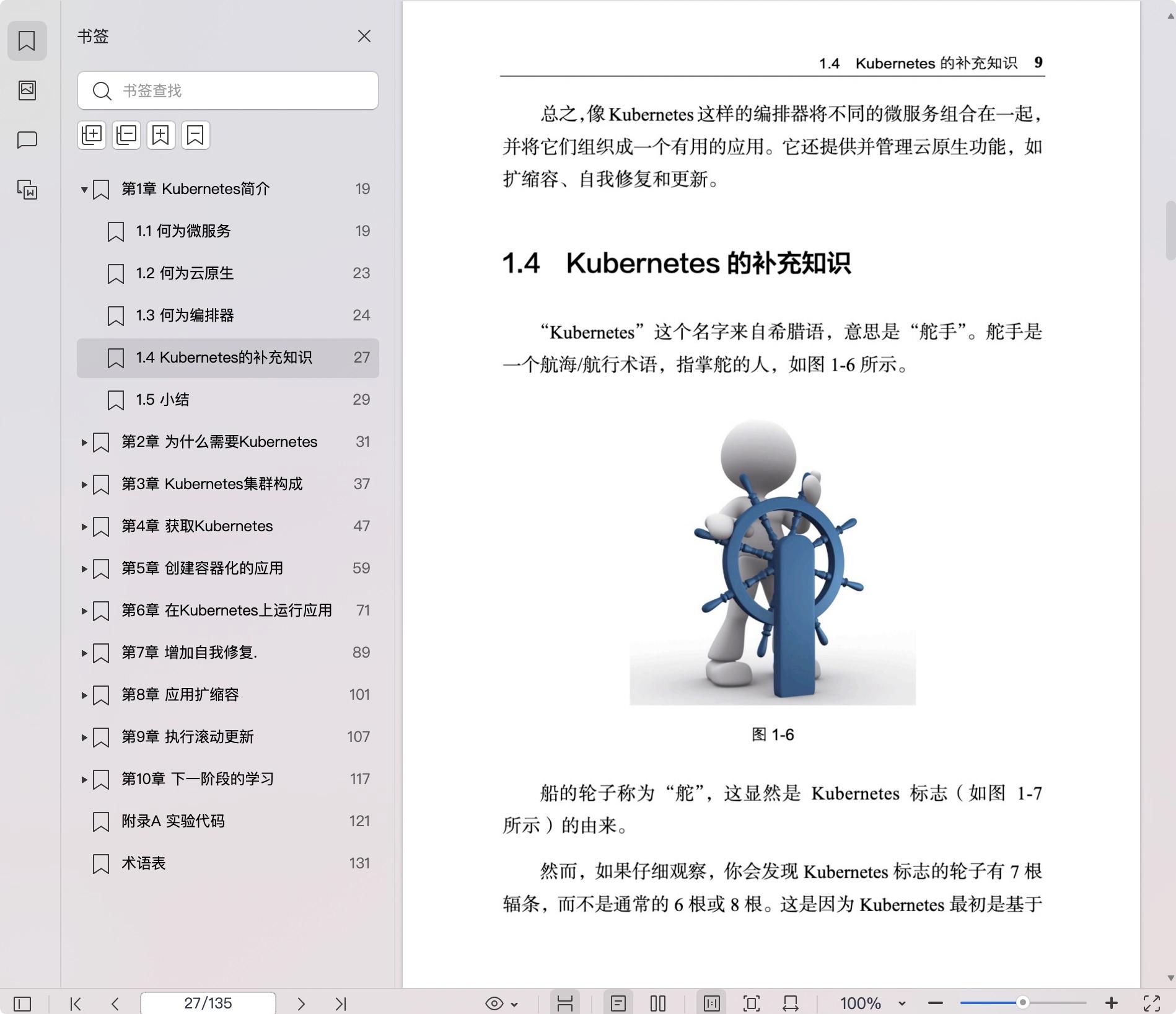Expand 第10章 下一阶段的学习 node
The height and width of the screenshot is (1014, 1176).
pyautogui.click(x=84, y=780)
